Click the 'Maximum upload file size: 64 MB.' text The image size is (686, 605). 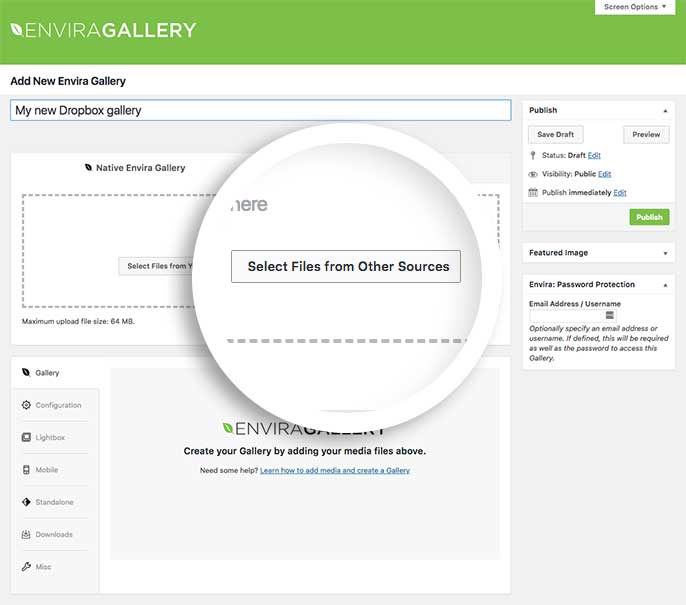pos(78,321)
